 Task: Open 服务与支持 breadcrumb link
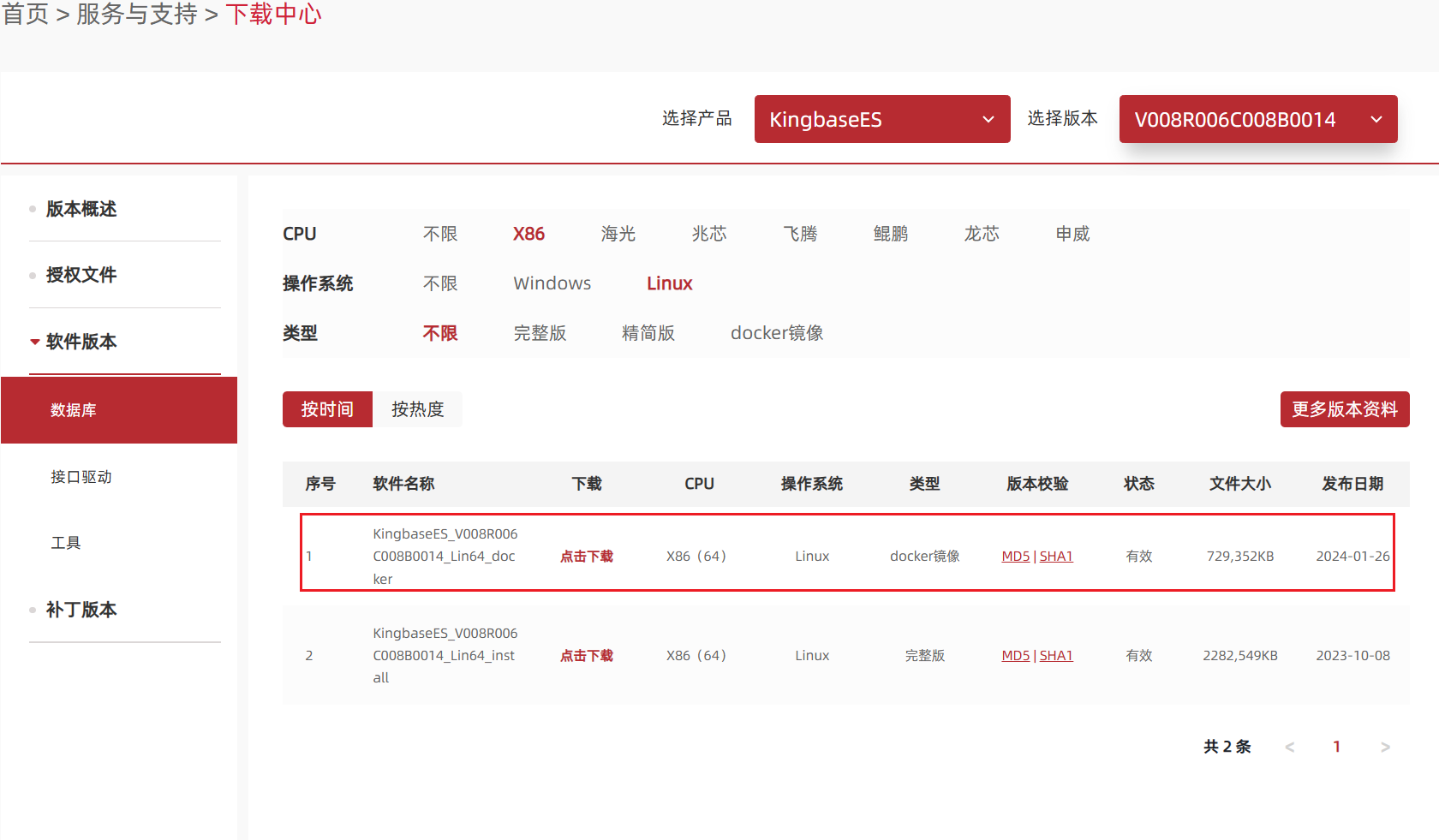tap(137, 14)
